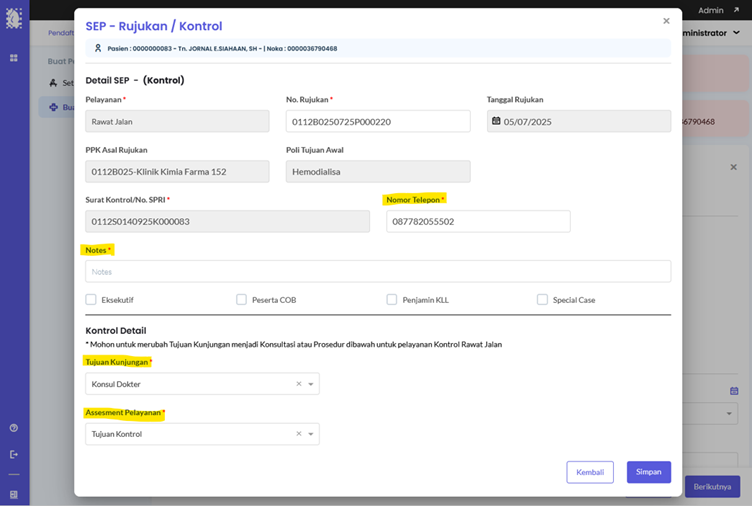Screen dimensions: 752x506
Task: Click the calendar icon in Tanggal Rujukan
Action: 496,121
